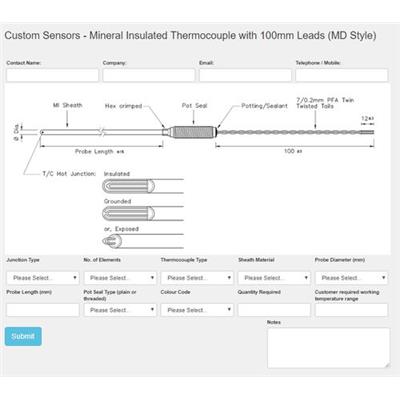Expand the Pot Seal Type dropdown
The height and width of the screenshot is (400, 400).
pyautogui.click(x=120, y=310)
